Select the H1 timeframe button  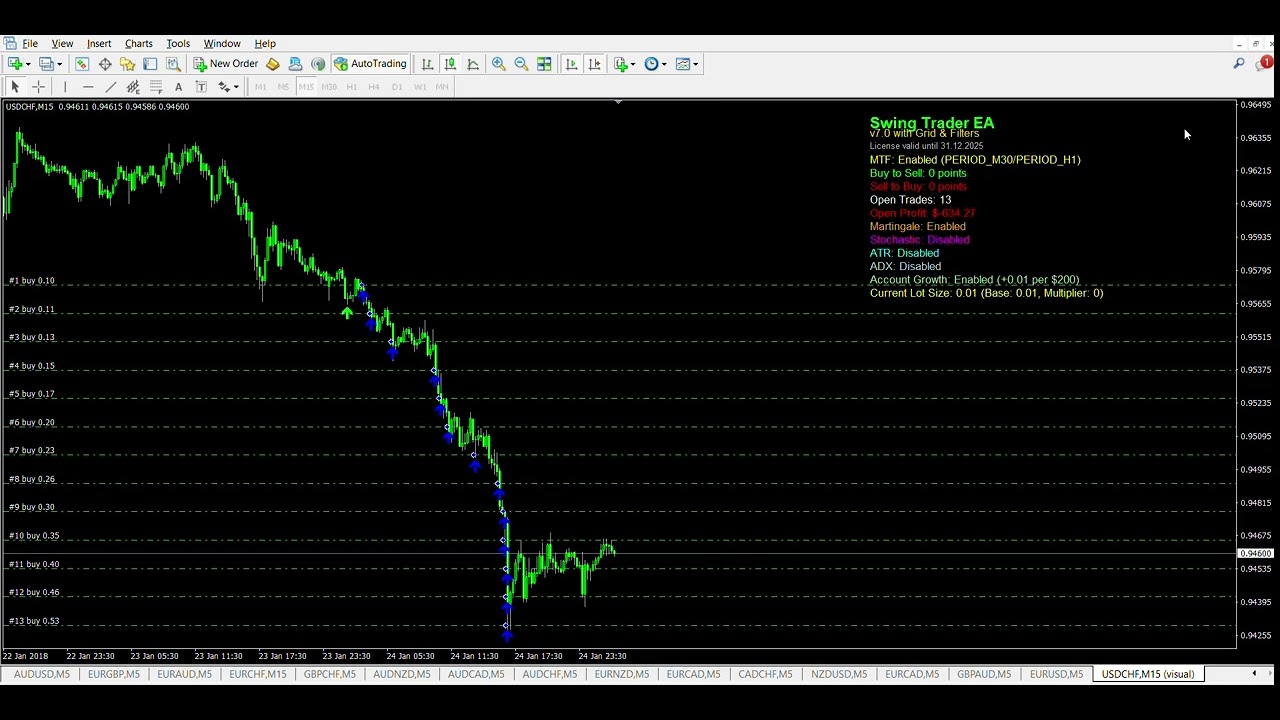click(x=351, y=87)
